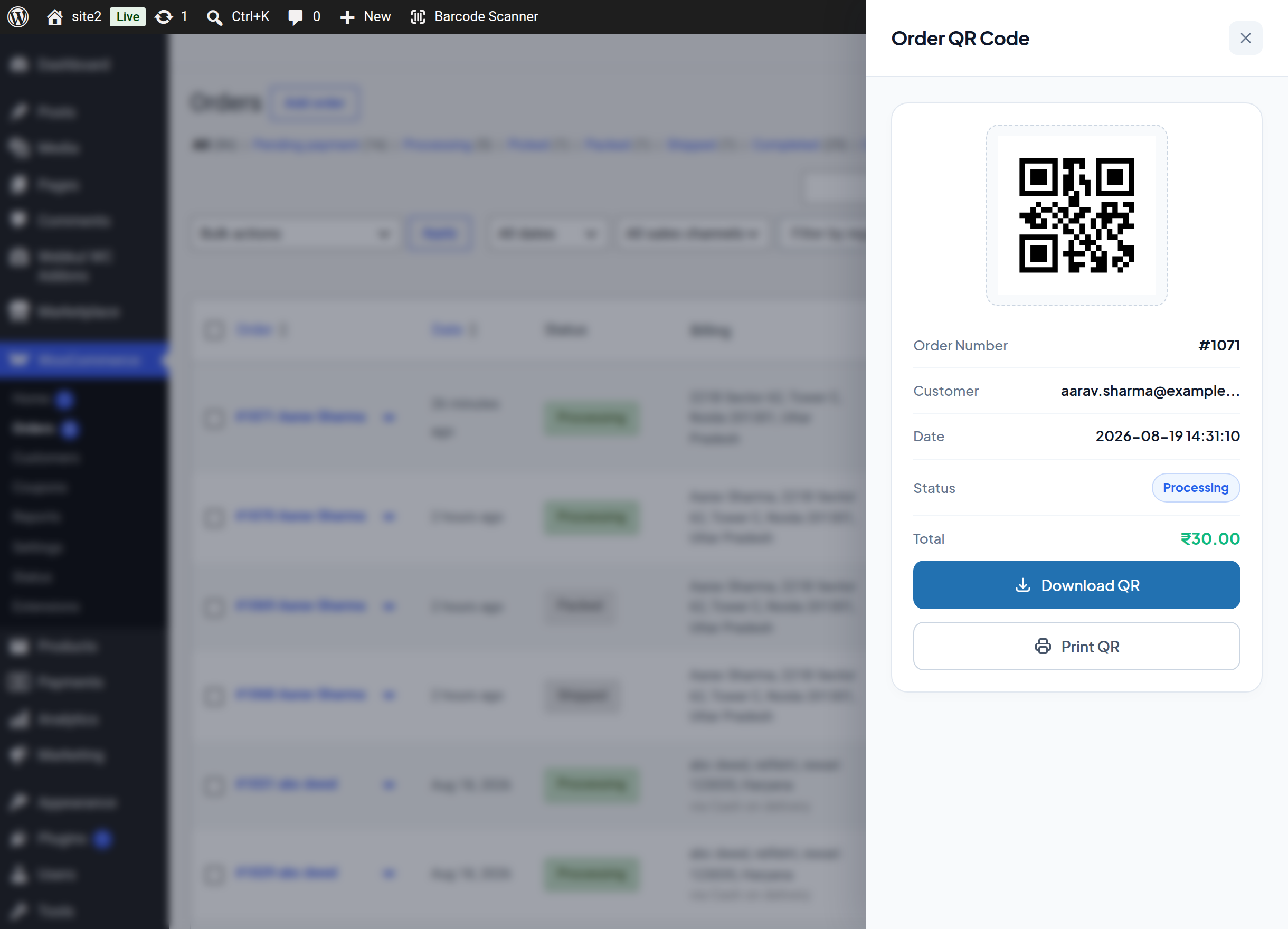Open the Barcode Scanner icon

click(x=418, y=16)
